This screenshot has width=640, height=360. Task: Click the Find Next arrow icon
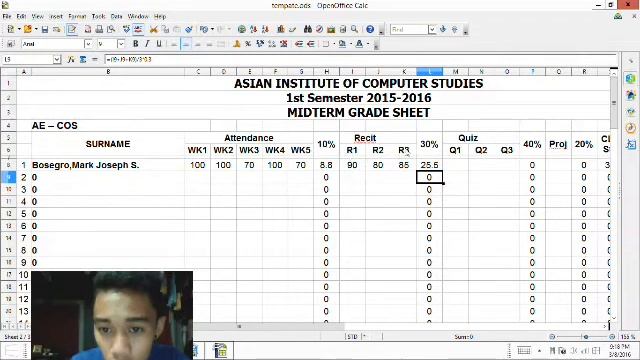click(x=443, y=29)
